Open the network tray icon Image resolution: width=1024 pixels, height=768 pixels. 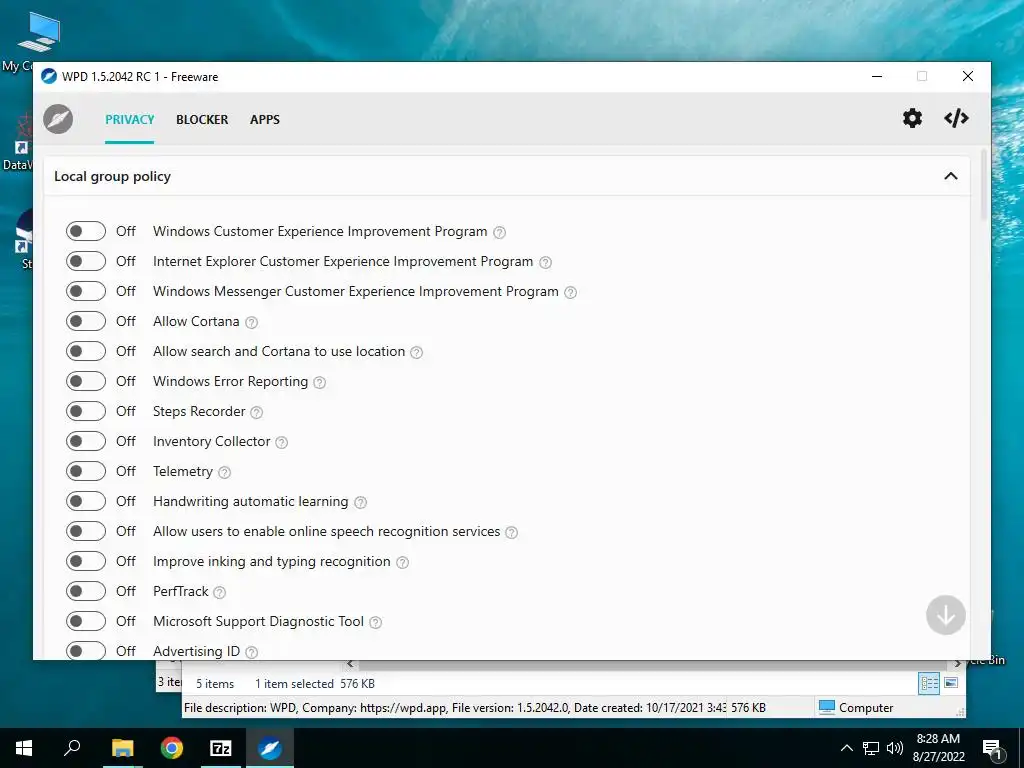[x=871, y=748]
